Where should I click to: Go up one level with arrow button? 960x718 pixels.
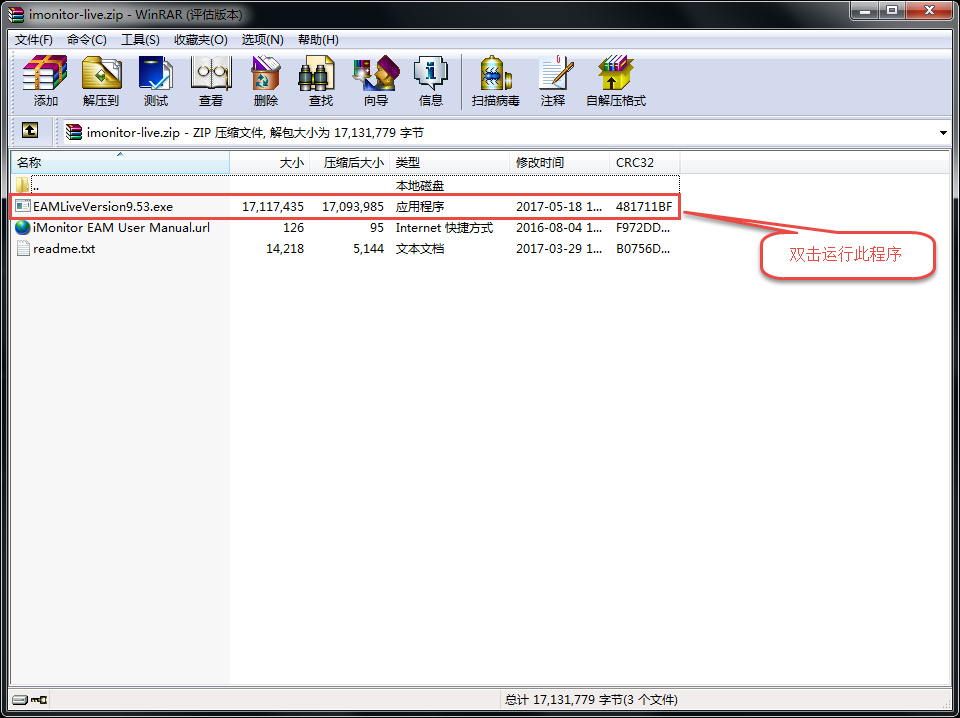(x=29, y=130)
